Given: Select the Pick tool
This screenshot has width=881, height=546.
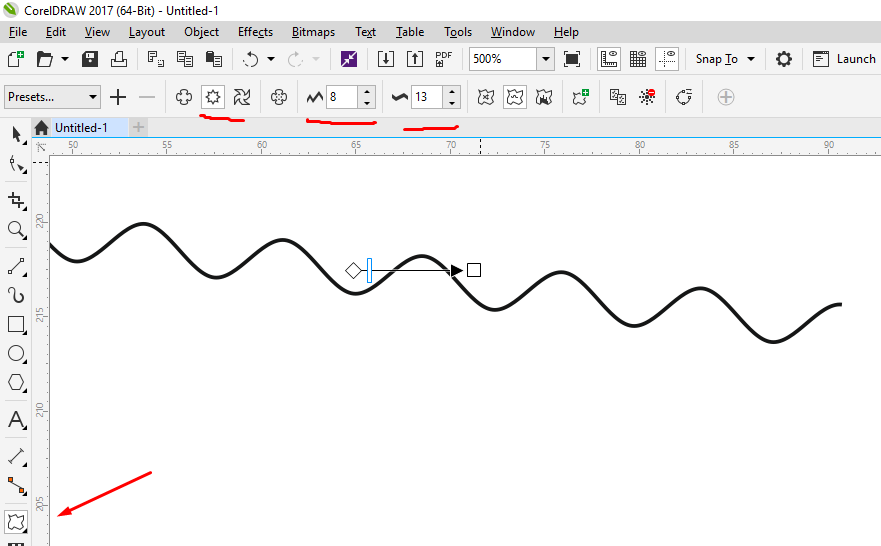Looking at the screenshot, I should [x=16, y=134].
